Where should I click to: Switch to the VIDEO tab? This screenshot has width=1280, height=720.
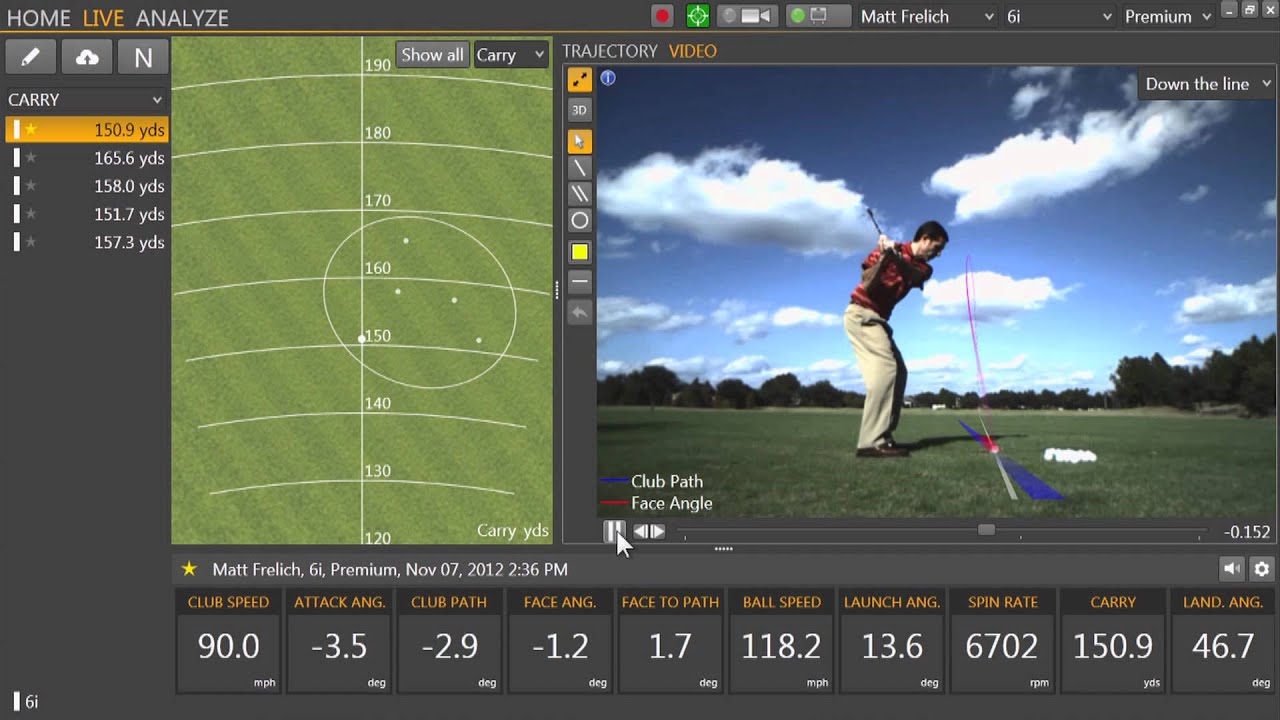point(693,51)
